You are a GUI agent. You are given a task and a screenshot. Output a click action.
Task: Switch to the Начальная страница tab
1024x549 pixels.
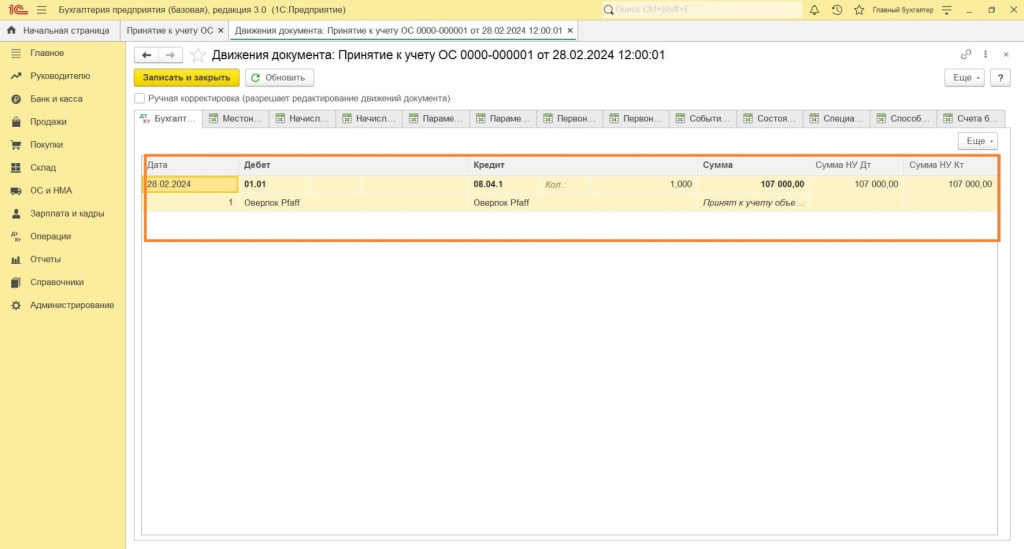point(59,31)
